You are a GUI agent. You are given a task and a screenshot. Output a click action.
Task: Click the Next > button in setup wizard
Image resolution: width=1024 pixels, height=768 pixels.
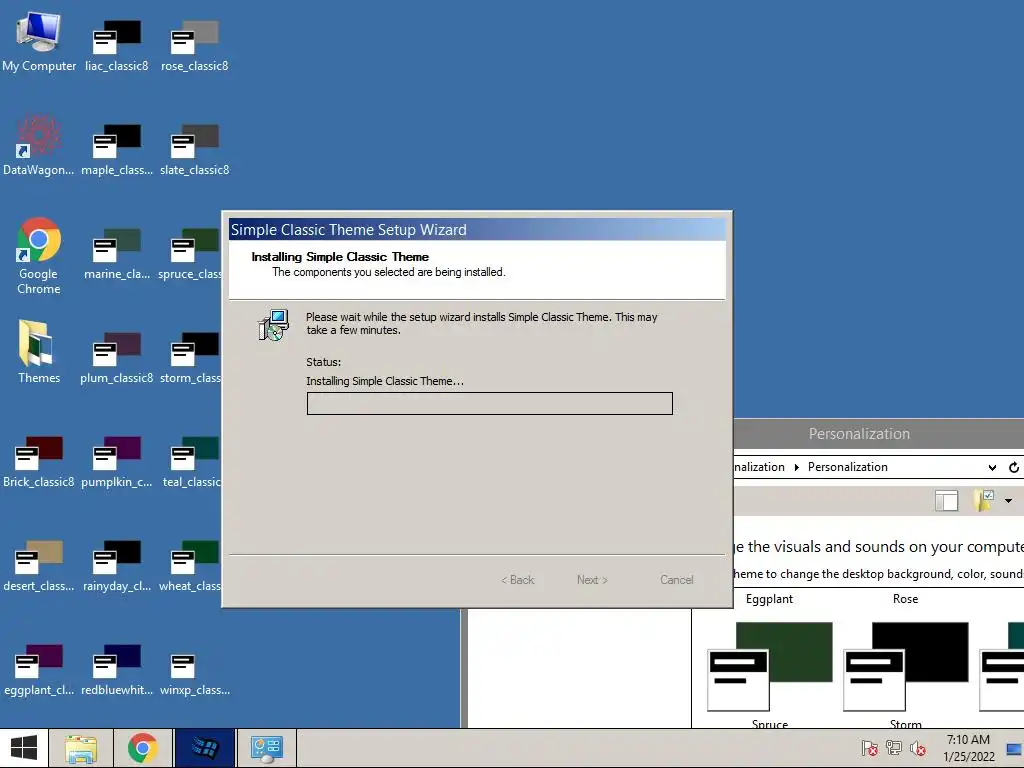(592, 580)
